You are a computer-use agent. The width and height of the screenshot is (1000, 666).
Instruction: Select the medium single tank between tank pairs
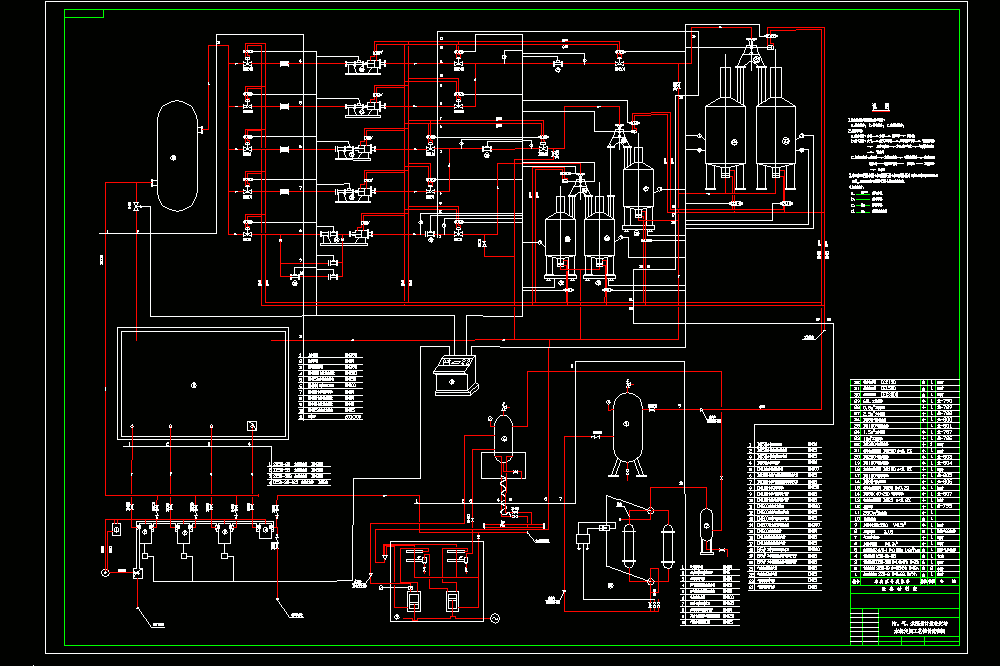(638, 188)
